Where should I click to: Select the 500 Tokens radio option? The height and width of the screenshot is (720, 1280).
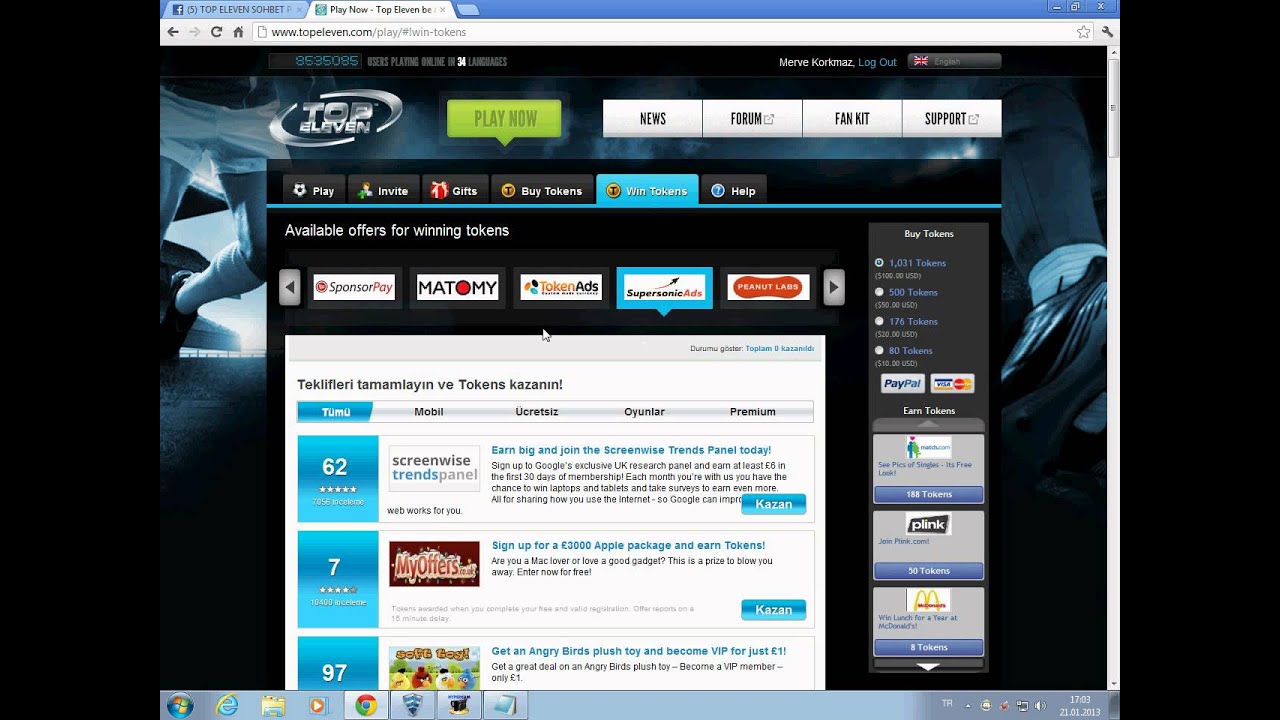click(879, 292)
